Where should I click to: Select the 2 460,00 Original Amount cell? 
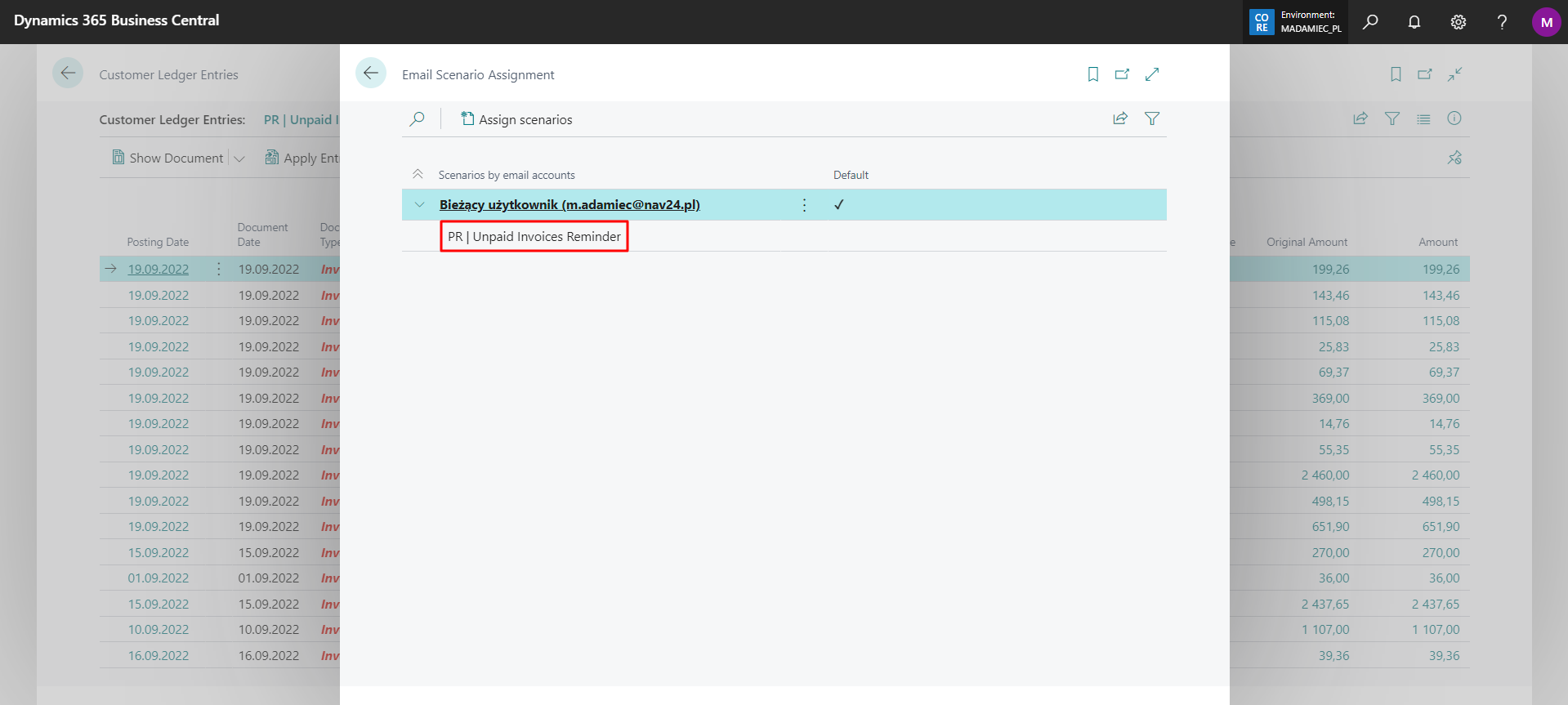coord(1325,475)
